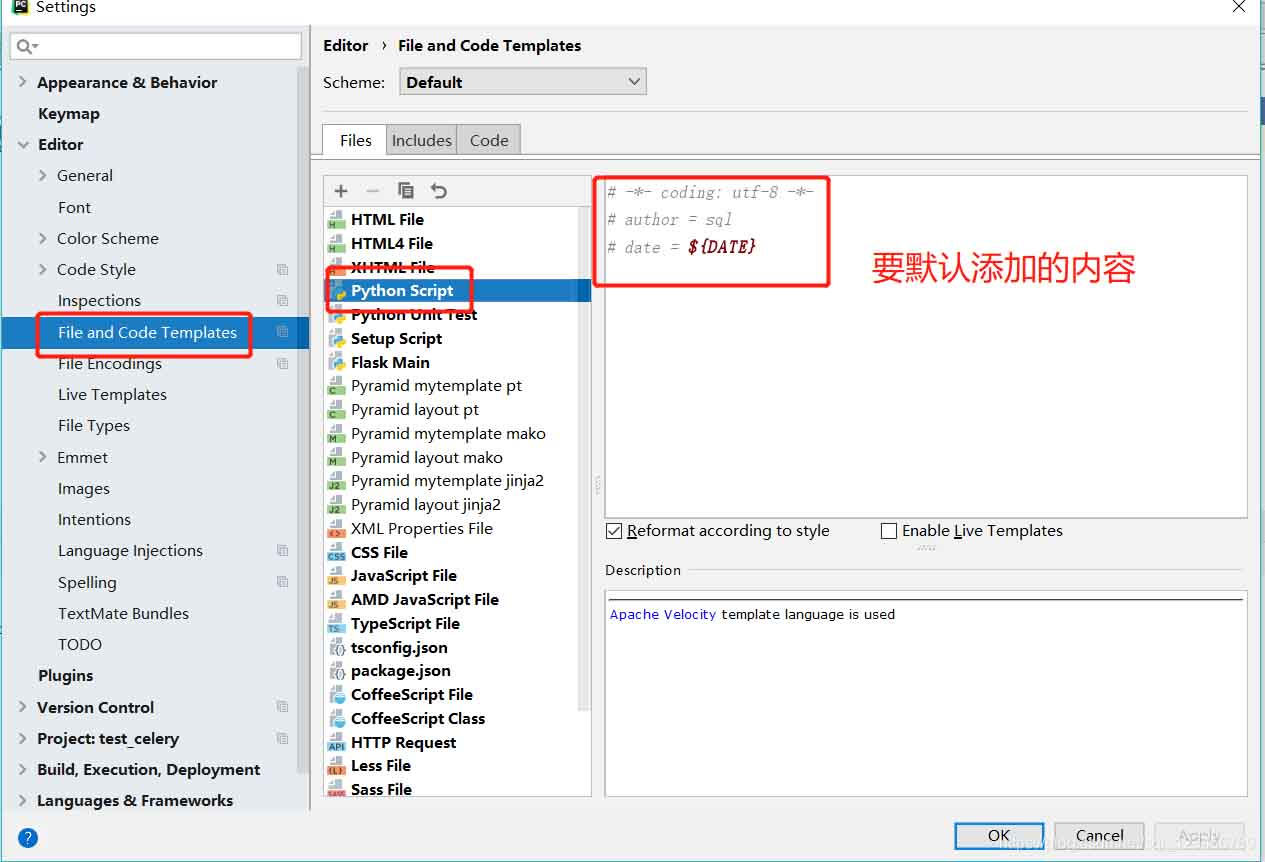Viewport: 1265px width, 862px height.
Task: Open File Types settings
Action: tap(94, 425)
